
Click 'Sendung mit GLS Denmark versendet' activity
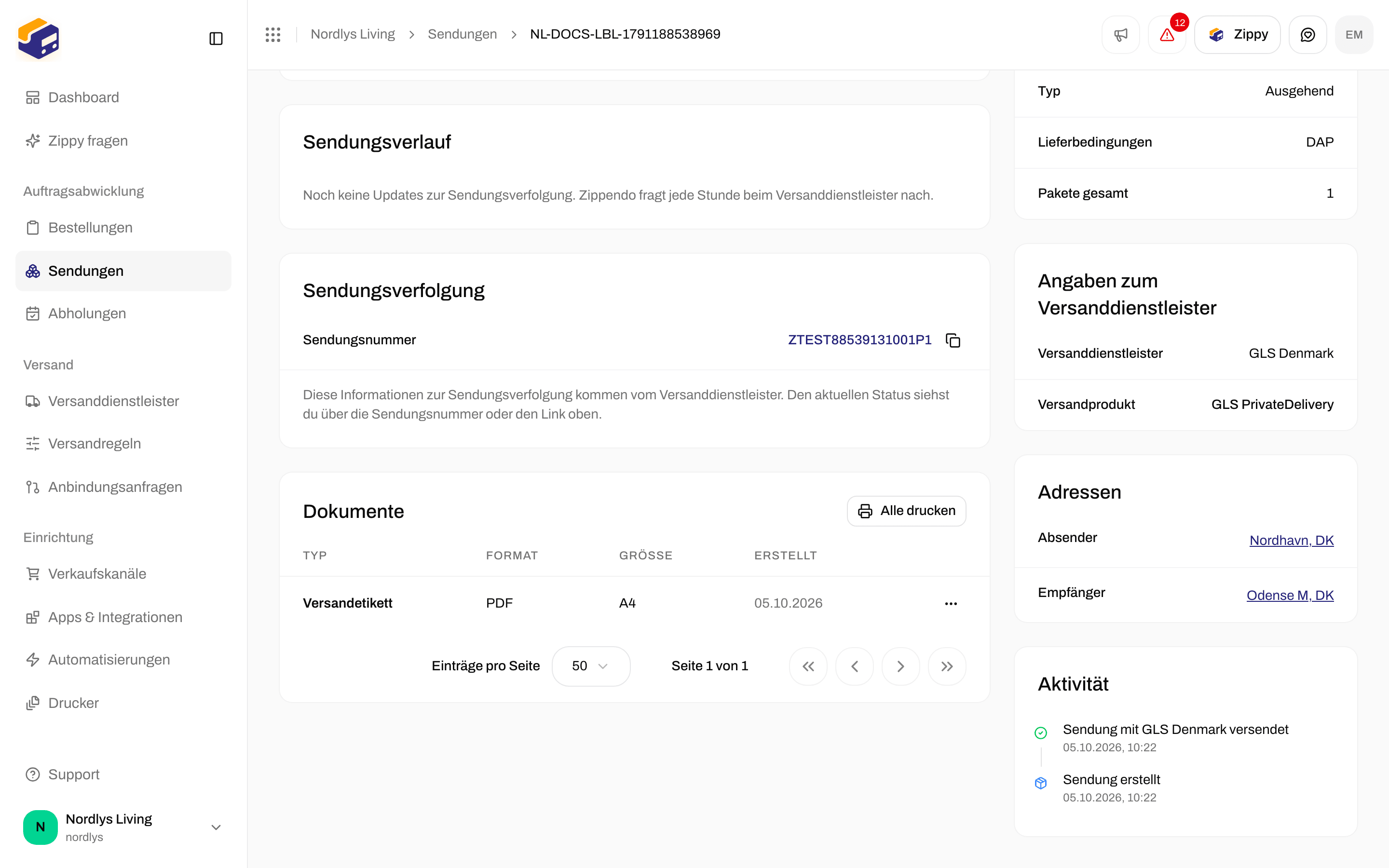coord(1175,730)
